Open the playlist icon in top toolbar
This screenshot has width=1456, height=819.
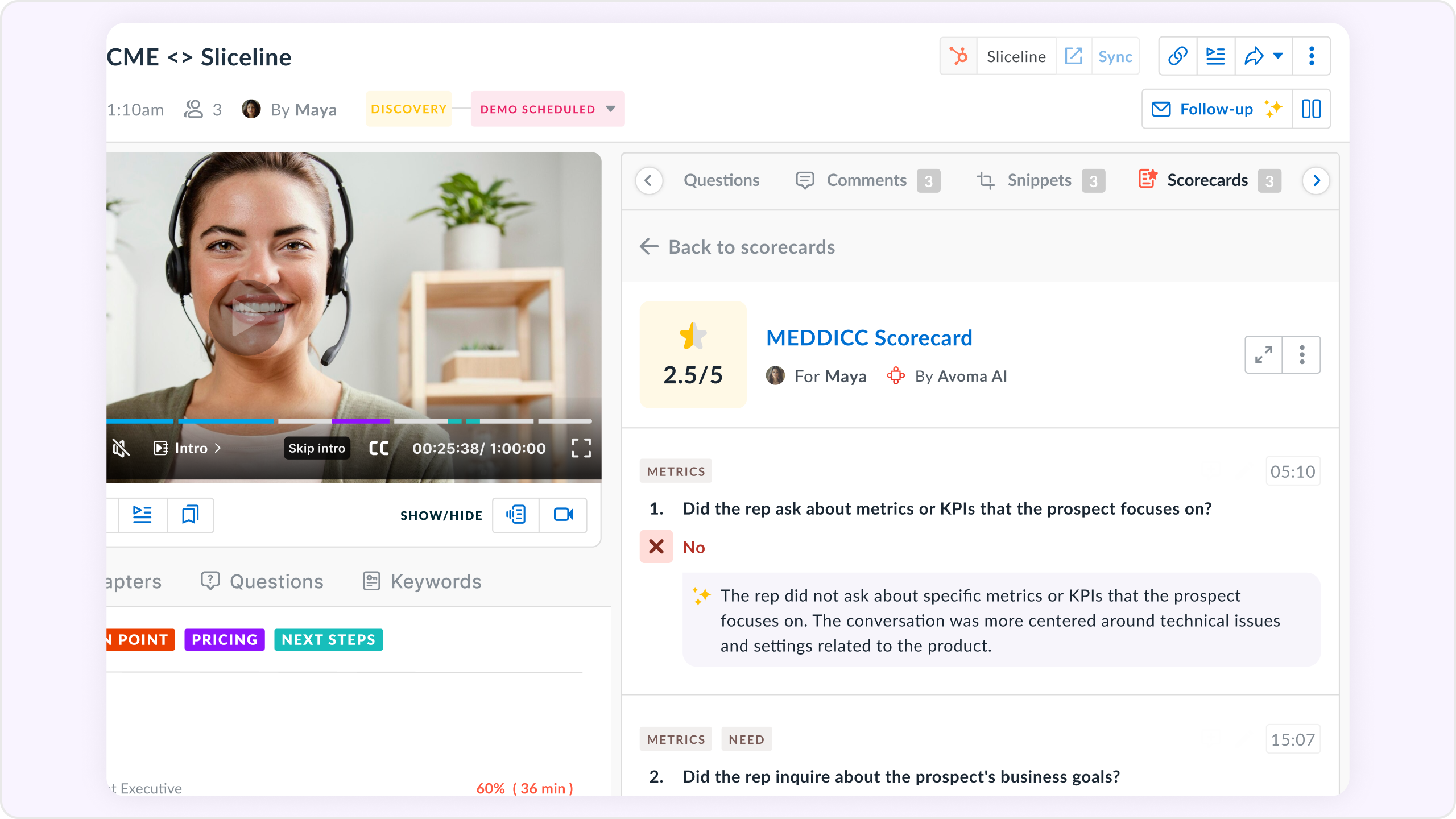[x=1215, y=56]
